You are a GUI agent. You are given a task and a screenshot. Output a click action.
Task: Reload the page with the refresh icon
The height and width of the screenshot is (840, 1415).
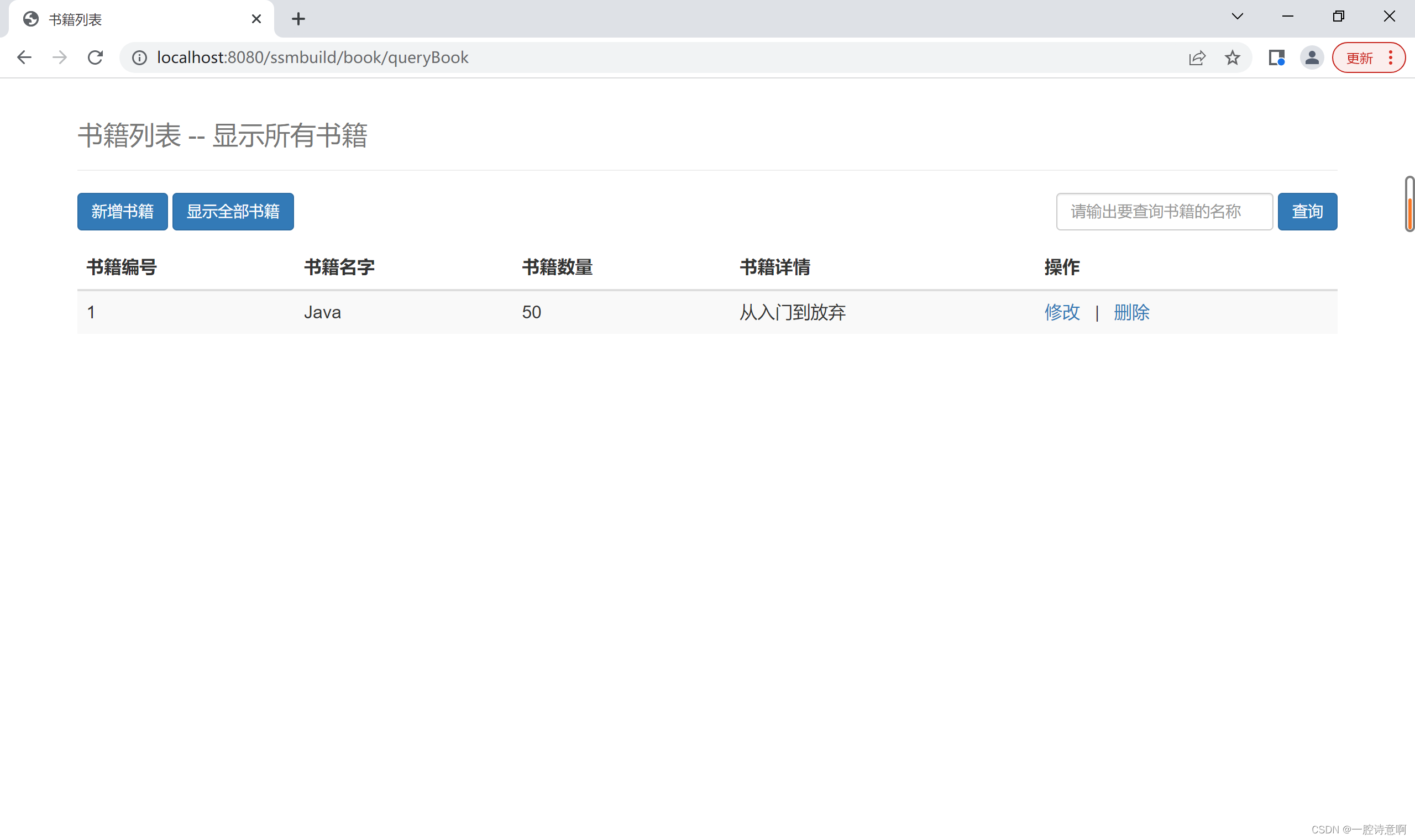(x=95, y=57)
